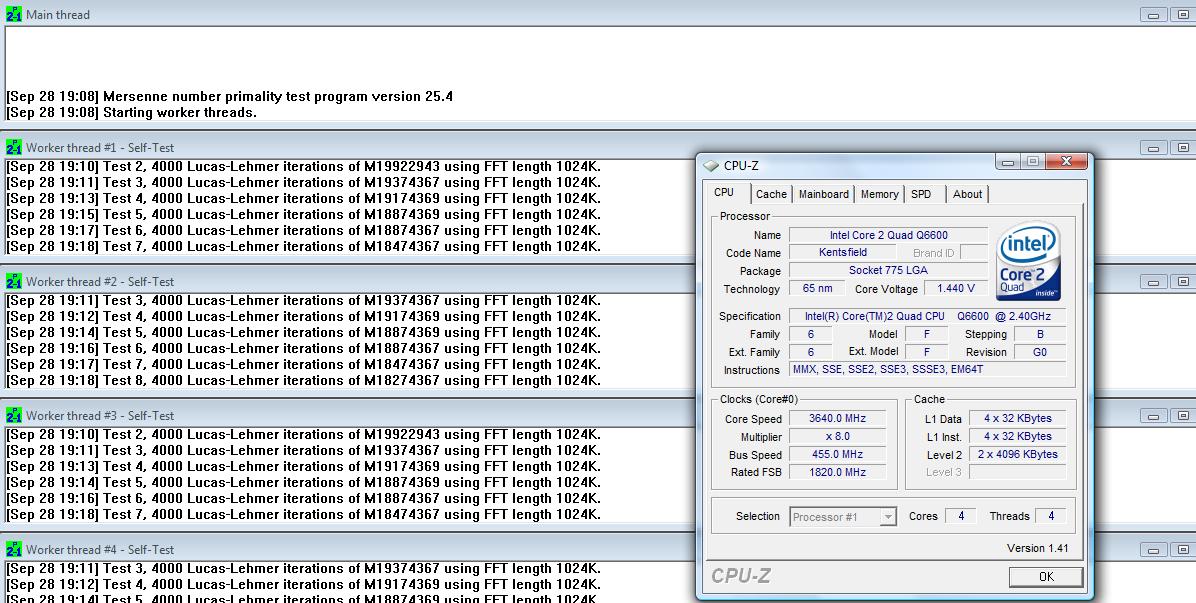Maximize the Worker thread #1 window
Image resolution: width=1196 pixels, height=603 pixels.
tap(1183, 147)
